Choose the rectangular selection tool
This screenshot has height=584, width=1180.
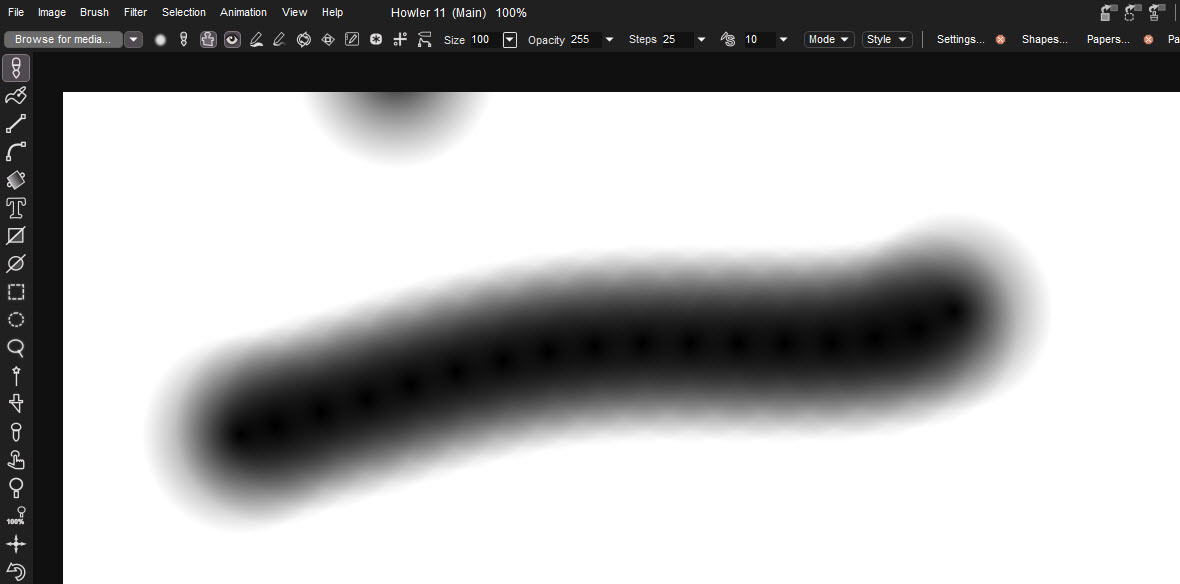[x=16, y=292]
